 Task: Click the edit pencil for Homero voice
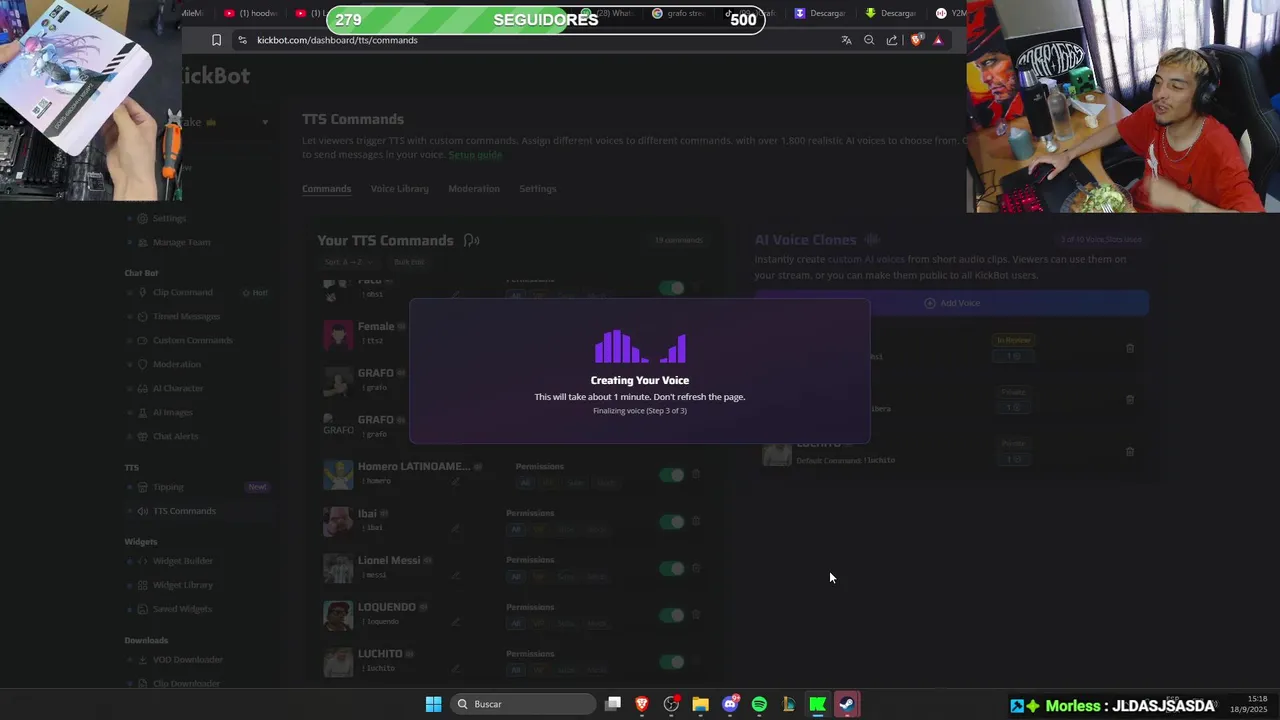[x=456, y=481]
